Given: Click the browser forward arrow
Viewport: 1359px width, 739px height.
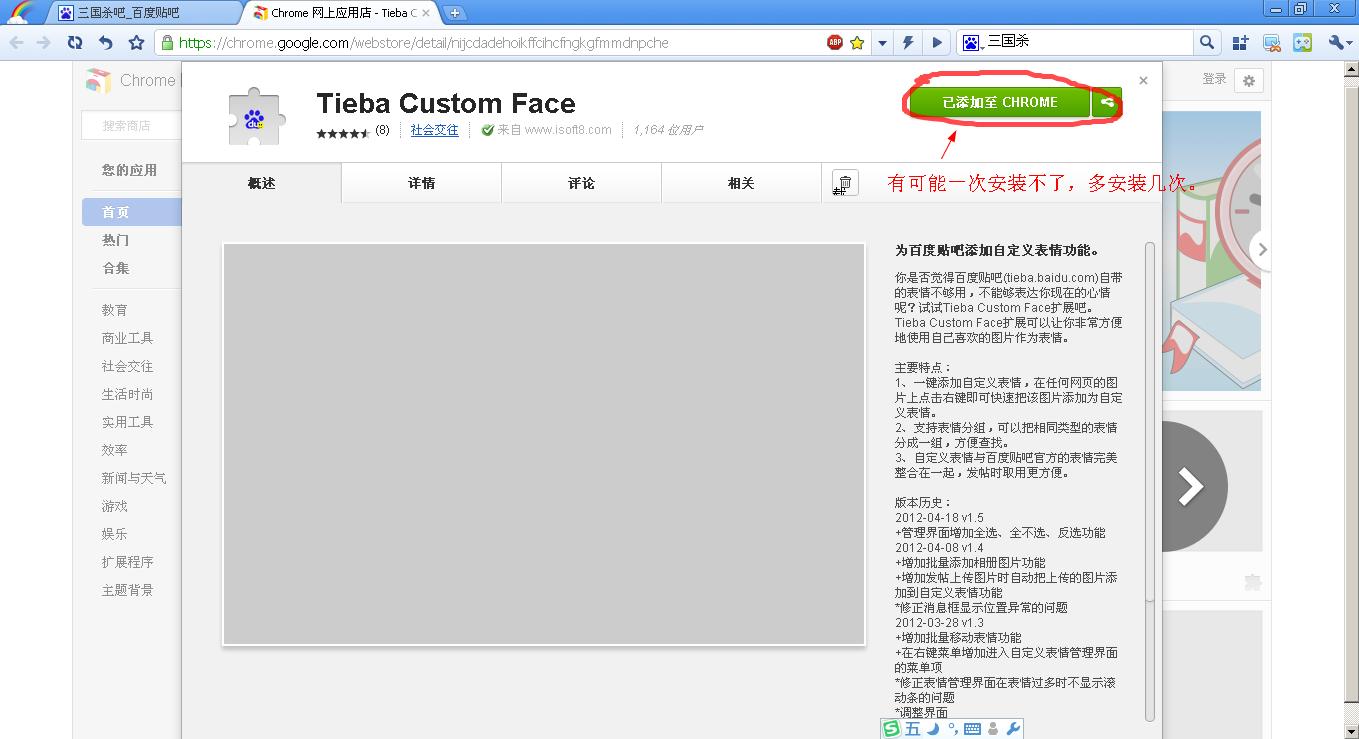Looking at the screenshot, I should click(44, 42).
